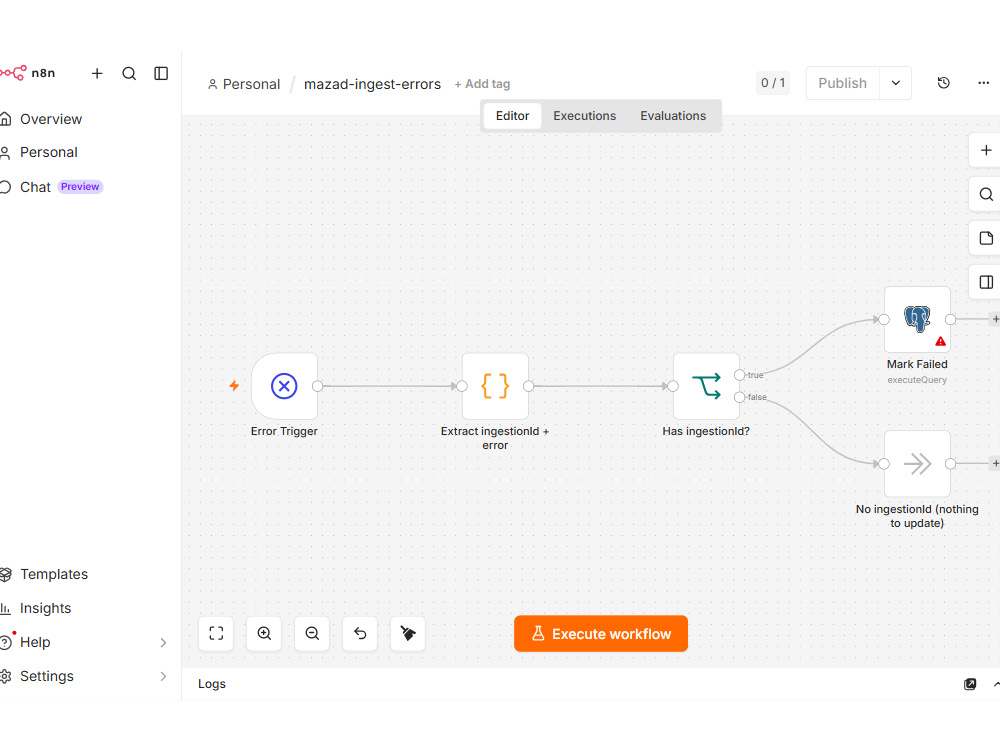Open canvas node search
The image size is (1000, 750).
[986, 195]
